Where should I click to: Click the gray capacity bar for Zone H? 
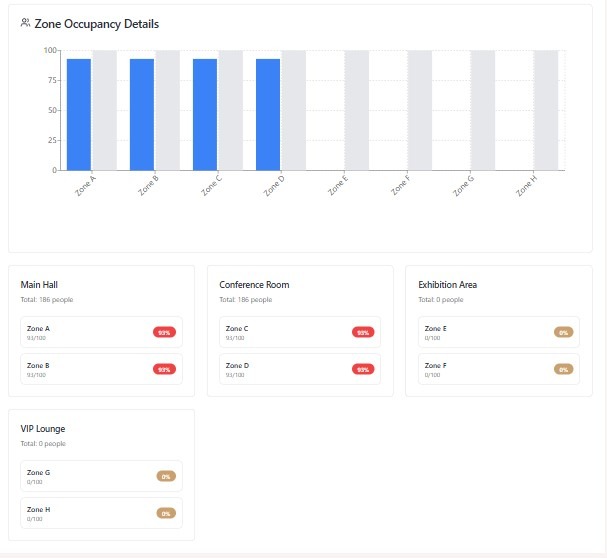click(545, 110)
